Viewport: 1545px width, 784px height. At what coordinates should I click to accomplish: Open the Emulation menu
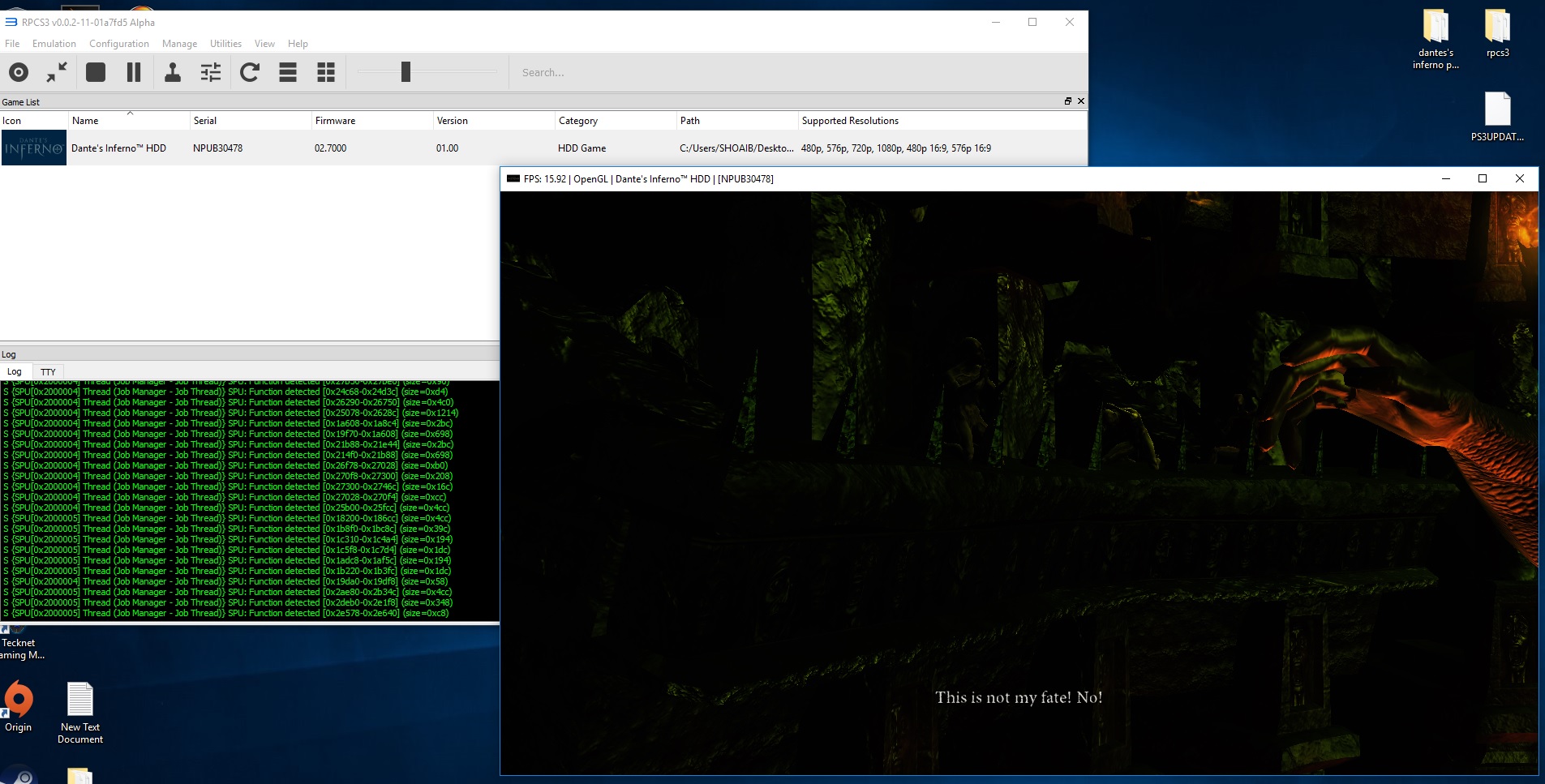pyautogui.click(x=54, y=44)
